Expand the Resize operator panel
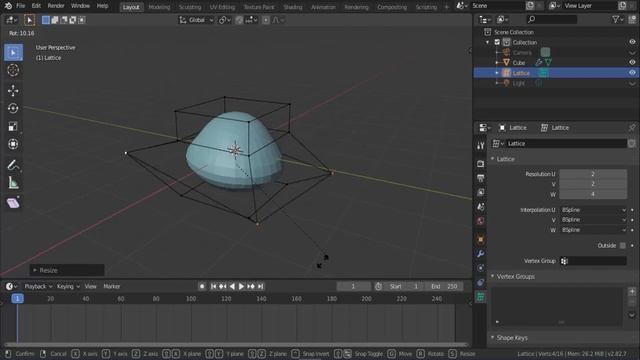This screenshot has height=360, width=640. (35, 270)
